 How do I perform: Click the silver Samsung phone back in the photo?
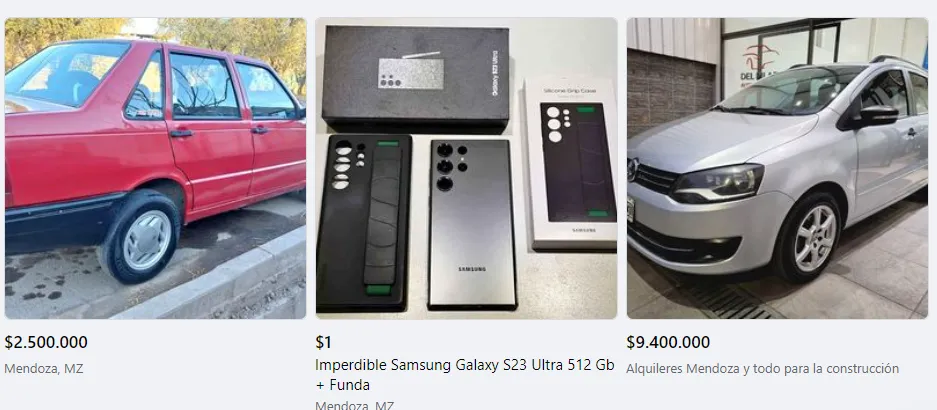coord(471,224)
